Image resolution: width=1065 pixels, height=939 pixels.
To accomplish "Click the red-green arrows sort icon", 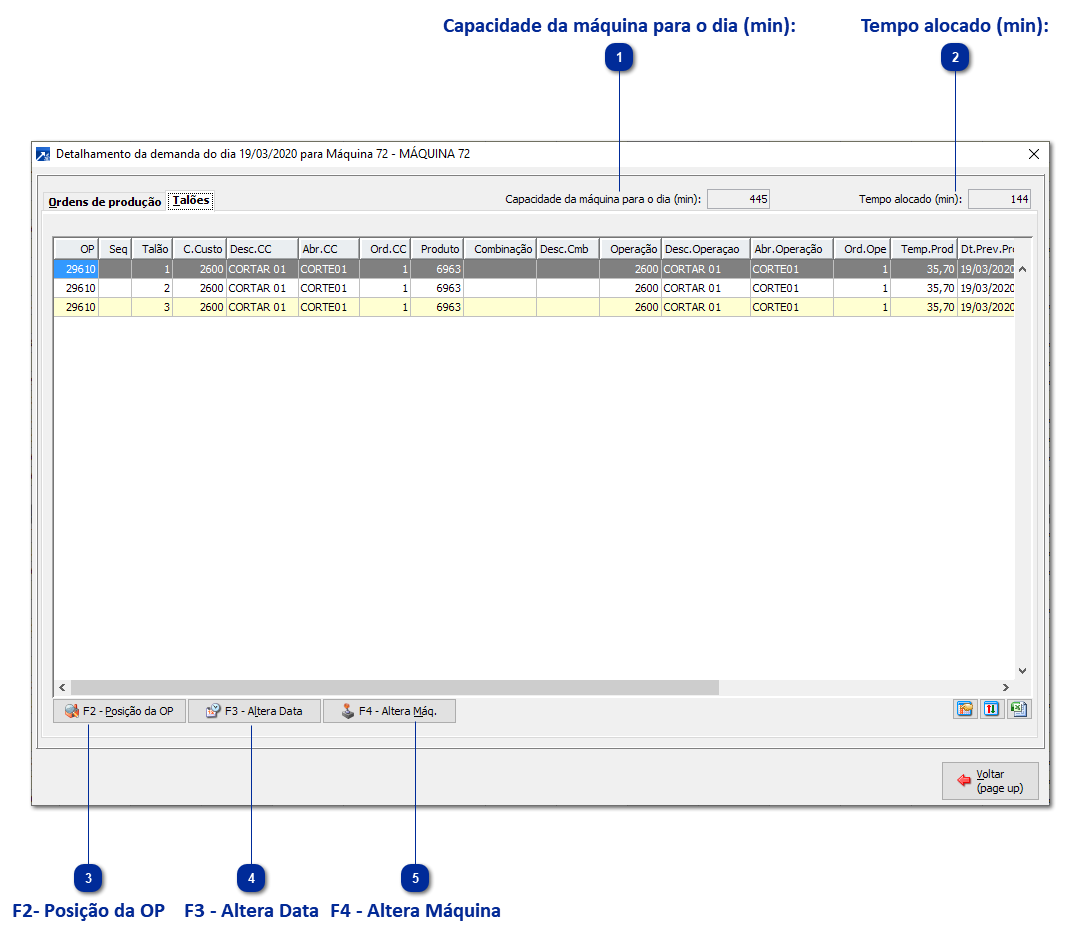I will 992,709.
